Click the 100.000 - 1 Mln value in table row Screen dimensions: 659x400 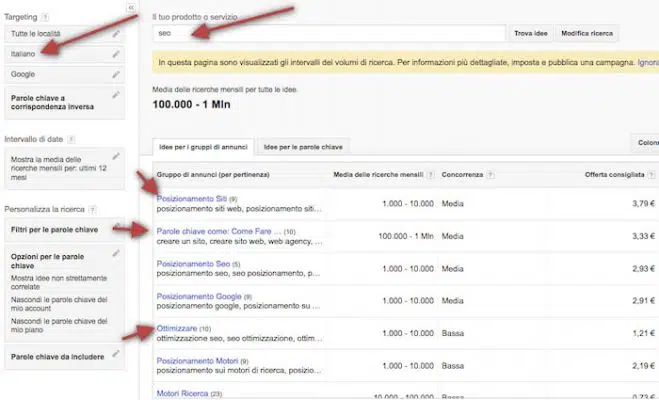click(406, 236)
